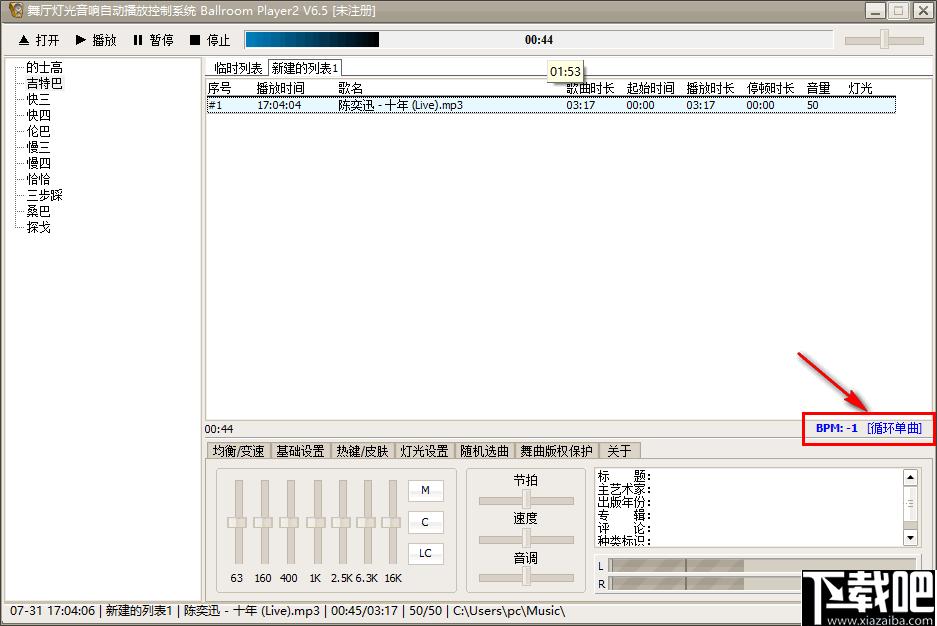The image size is (937, 626).
Task: Adjust the 6.3K equalizer slider
Action: 368,522
